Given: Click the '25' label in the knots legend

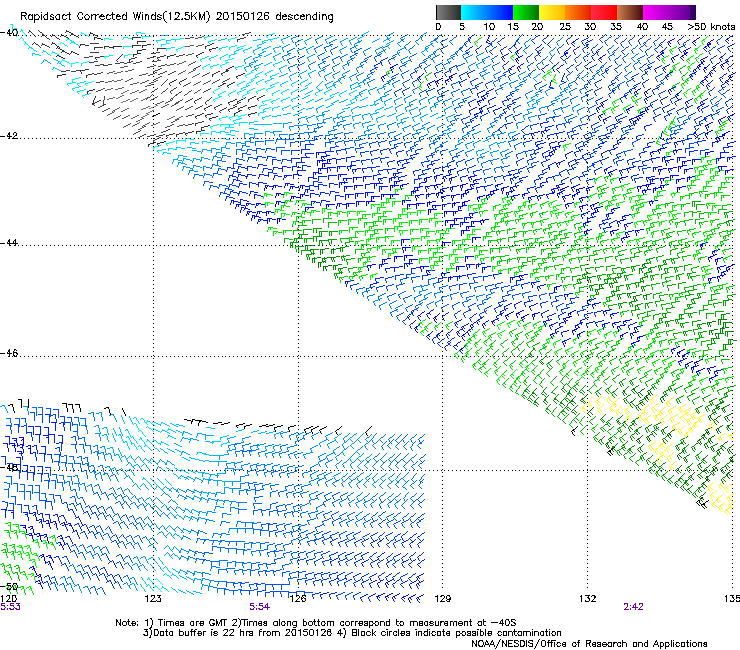Looking at the screenshot, I should [565, 27].
